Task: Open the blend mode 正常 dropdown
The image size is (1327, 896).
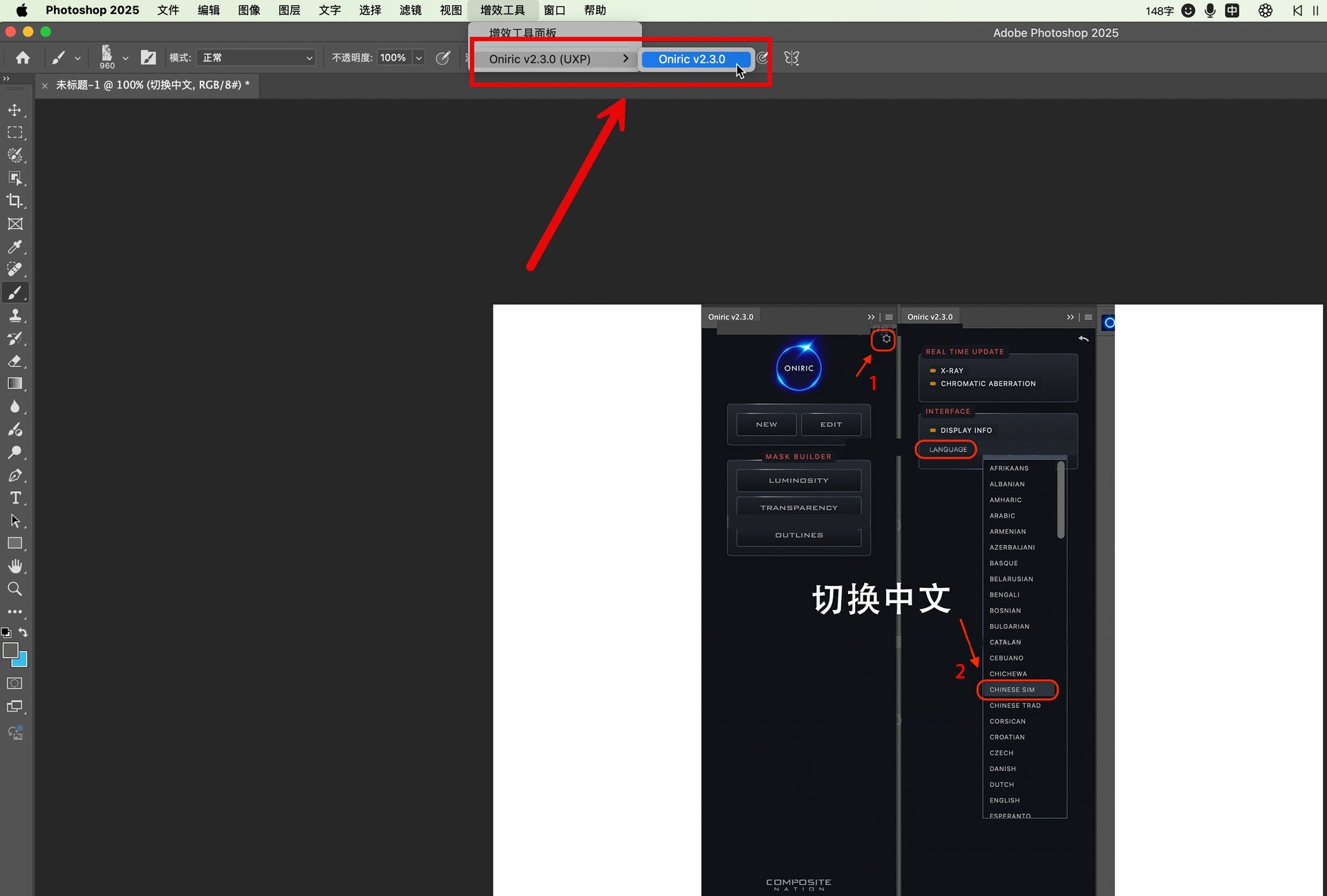Action: (x=256, y=58)
